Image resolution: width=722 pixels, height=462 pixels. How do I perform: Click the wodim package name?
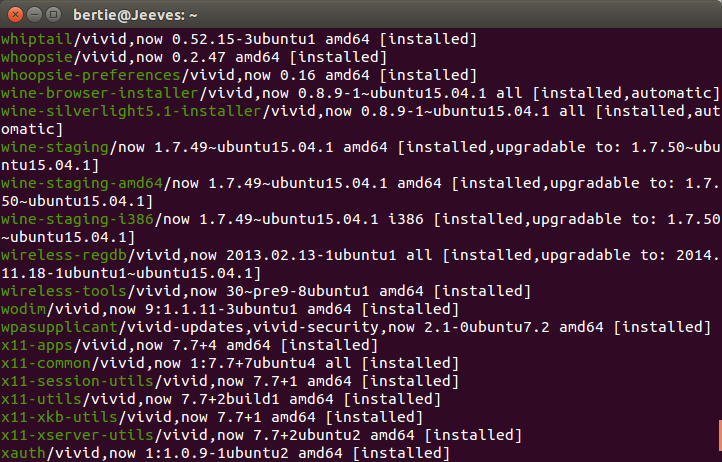tap(23, 309)
